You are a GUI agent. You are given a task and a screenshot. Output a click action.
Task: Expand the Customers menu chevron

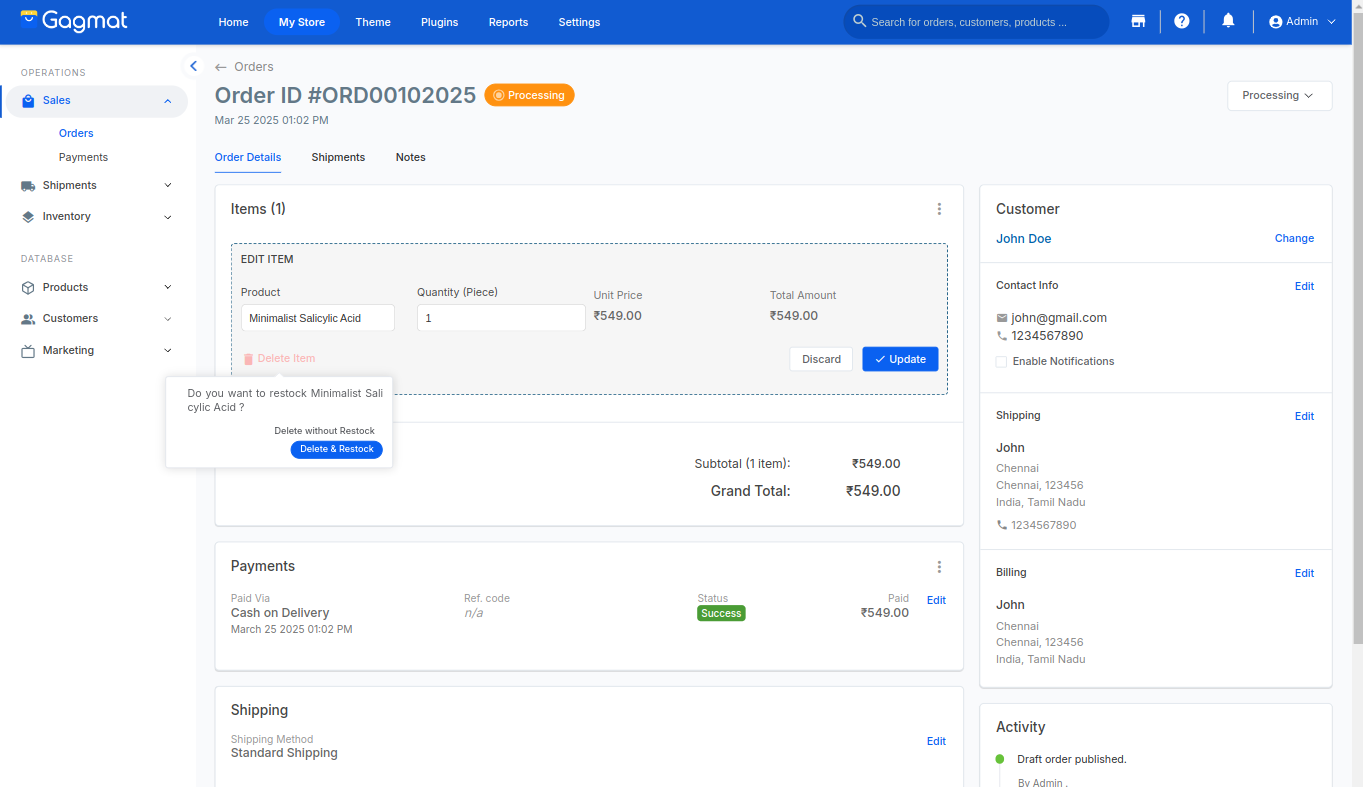coord(168,319)
